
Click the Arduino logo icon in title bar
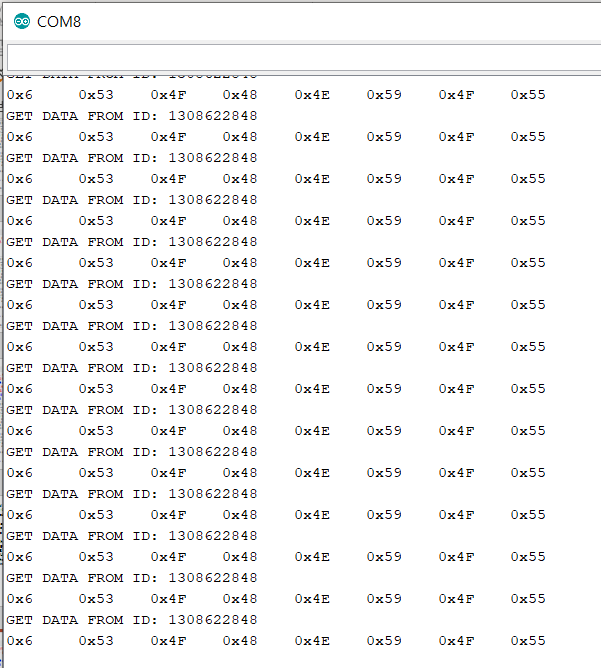(22, 21)
